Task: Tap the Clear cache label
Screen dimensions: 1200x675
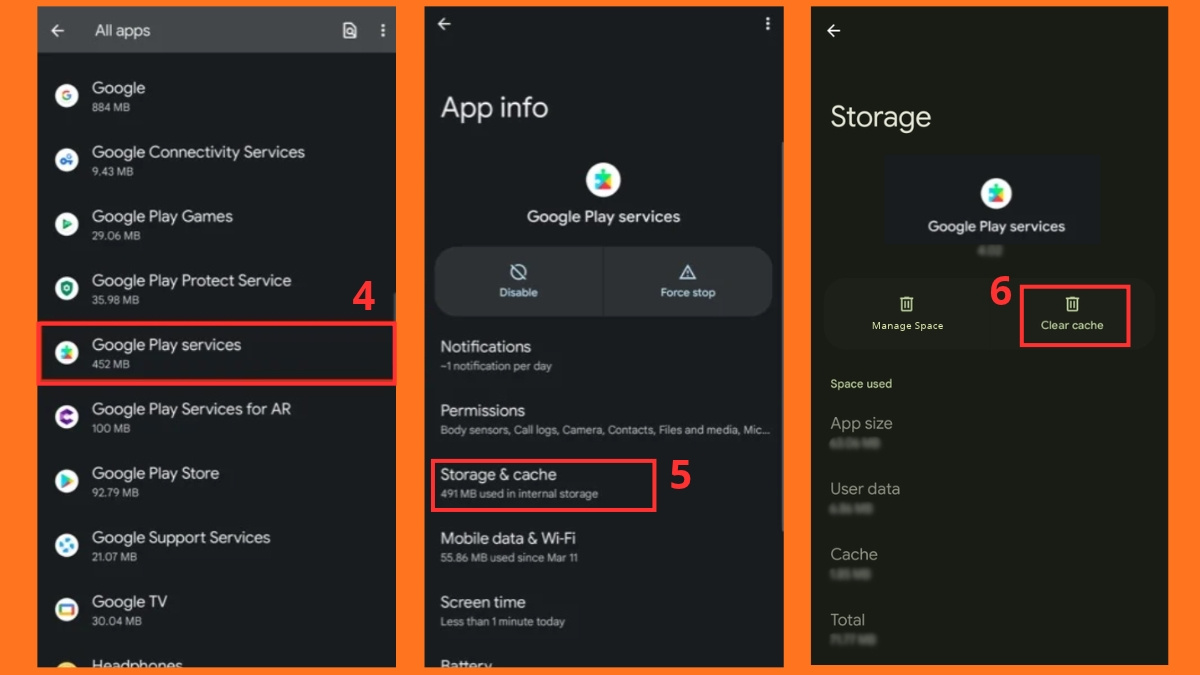Action: [1072, 326]
